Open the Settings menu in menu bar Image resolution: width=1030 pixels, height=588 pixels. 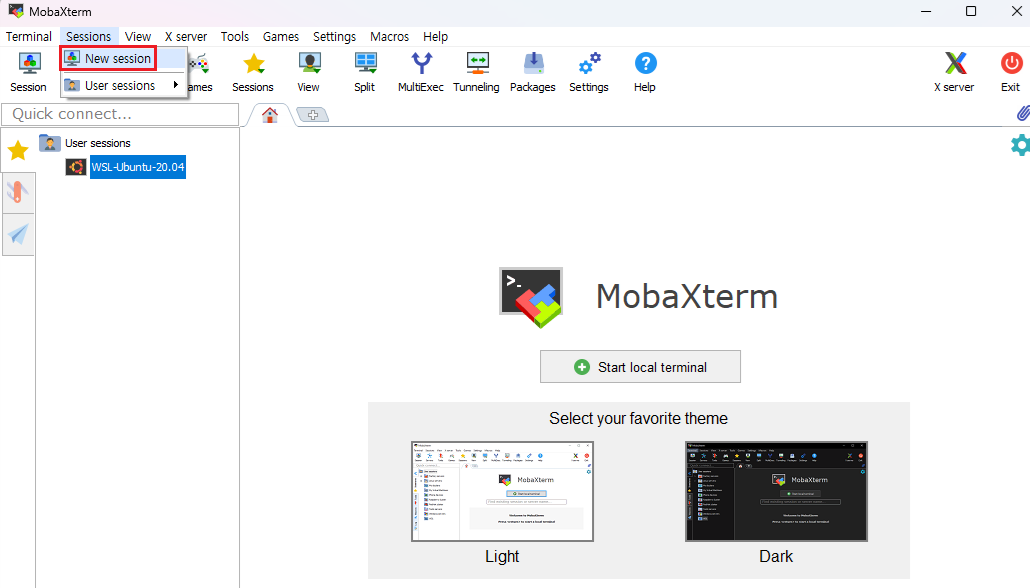(334, 37)
